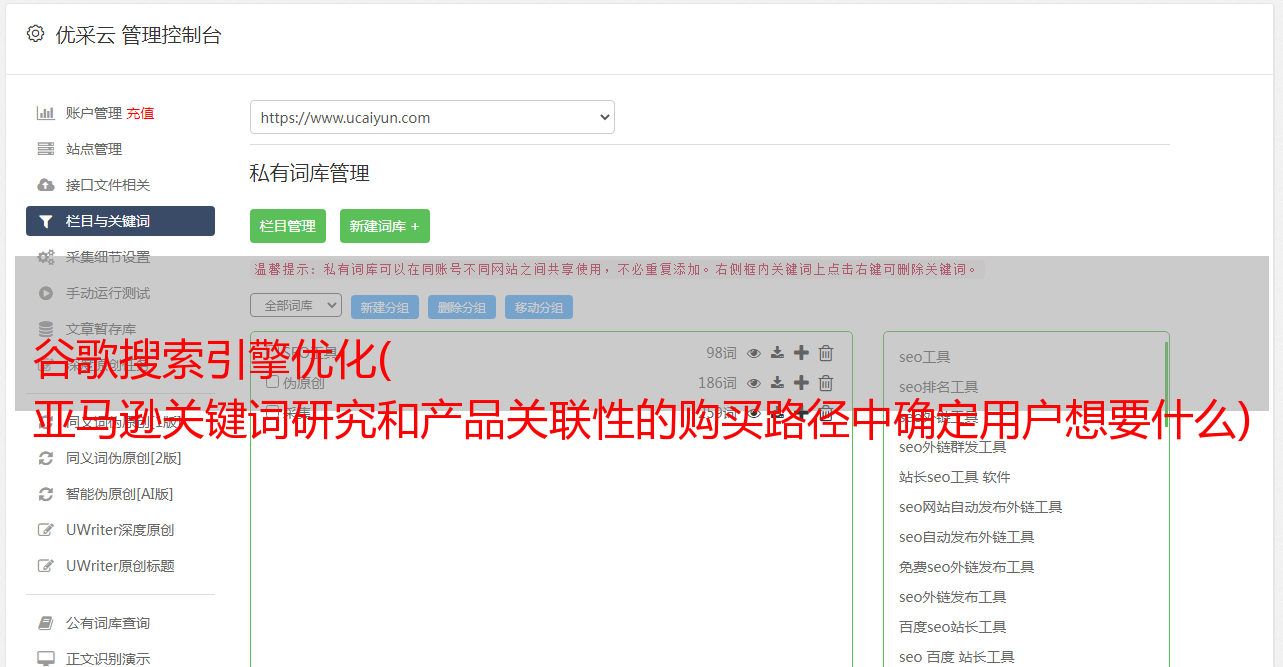Download the 伪原创 186词 library

[777, 383]
